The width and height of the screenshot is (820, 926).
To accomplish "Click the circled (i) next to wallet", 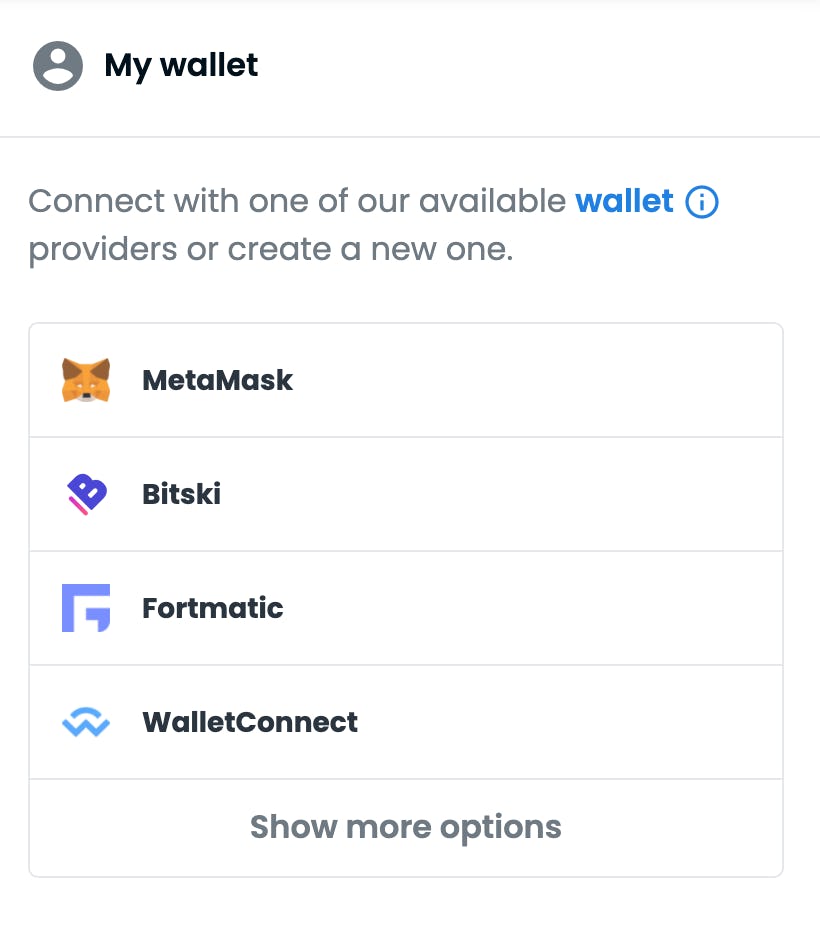I will pos(701,201).
